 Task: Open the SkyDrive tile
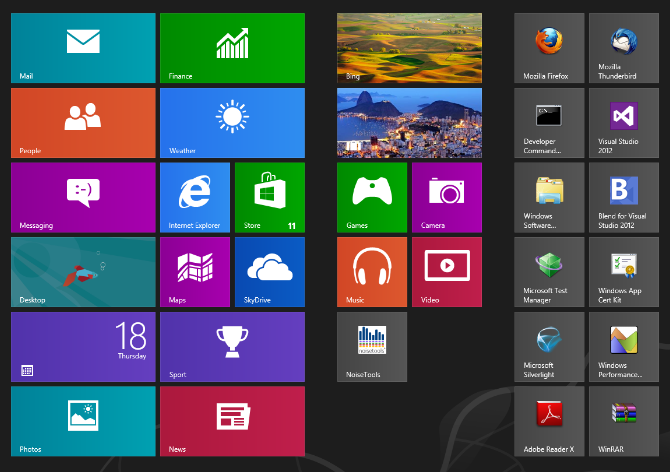[x=270, y=272]
